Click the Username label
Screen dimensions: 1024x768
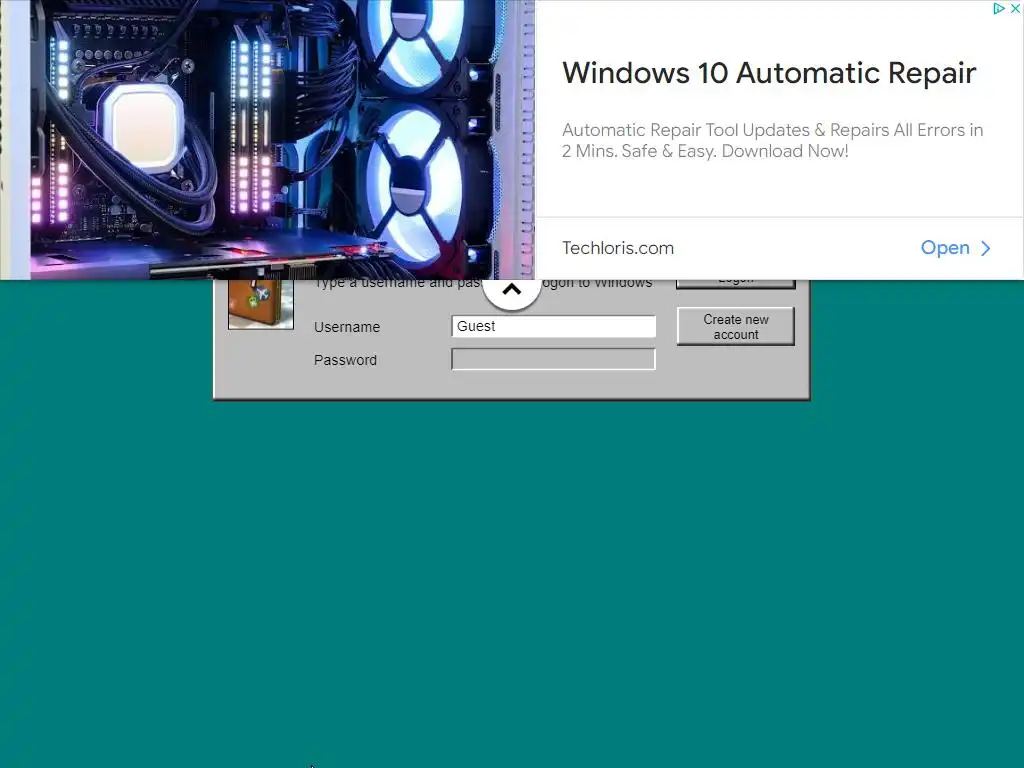[x=347, y=327]
